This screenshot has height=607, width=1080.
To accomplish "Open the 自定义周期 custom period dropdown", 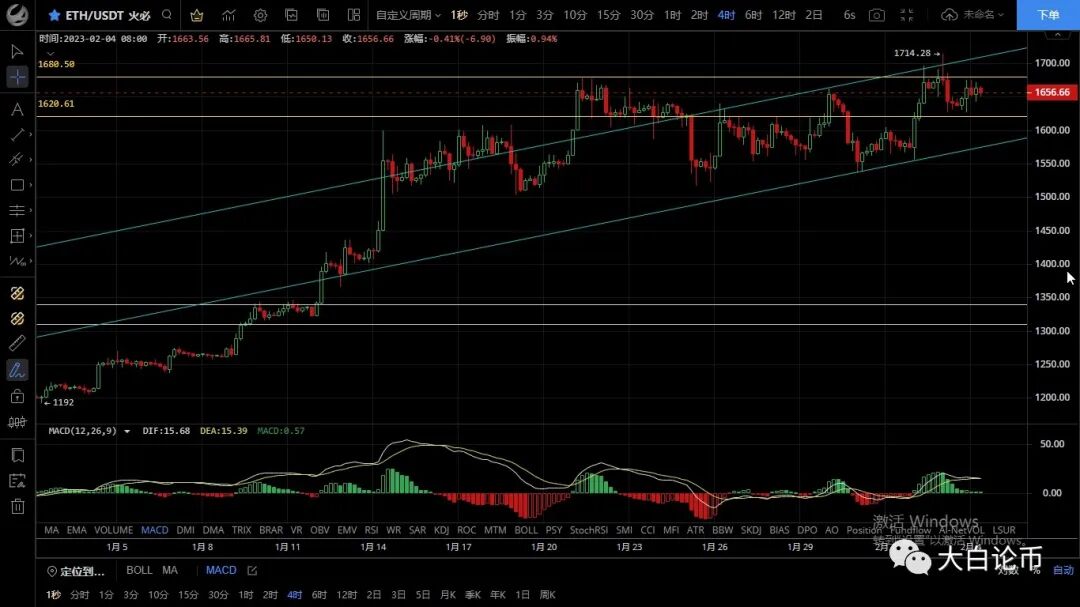I will coord(408,14).
